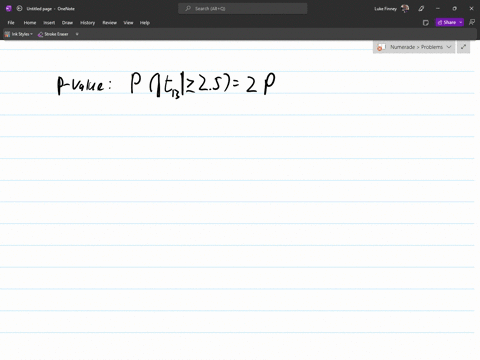The width and height of the screenshot is (480, 360).
Task: Click the notebook icon beside Numerade
Action: click(381, 47)
